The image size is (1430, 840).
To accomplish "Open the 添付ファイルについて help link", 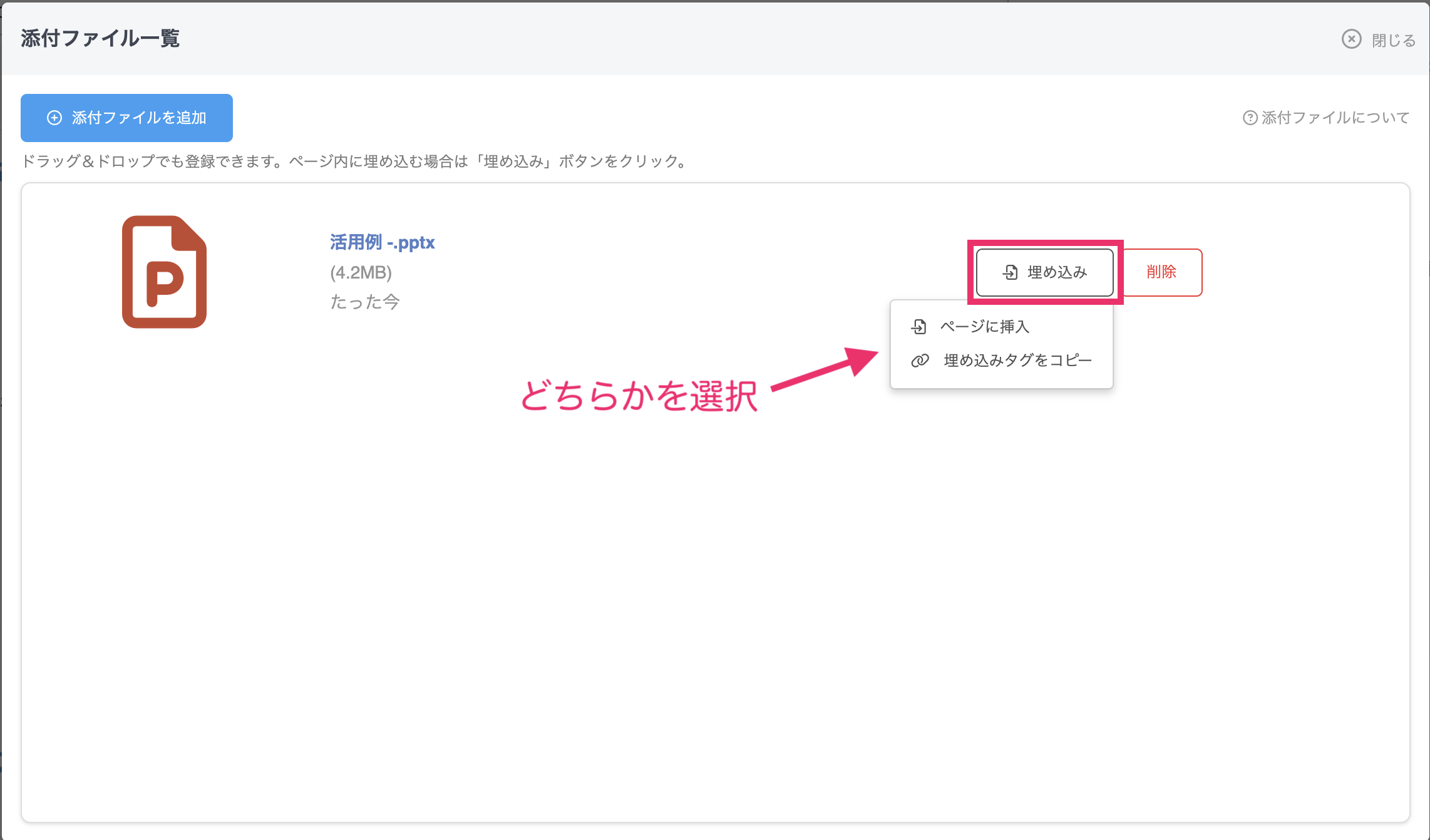I will 1335,118.
